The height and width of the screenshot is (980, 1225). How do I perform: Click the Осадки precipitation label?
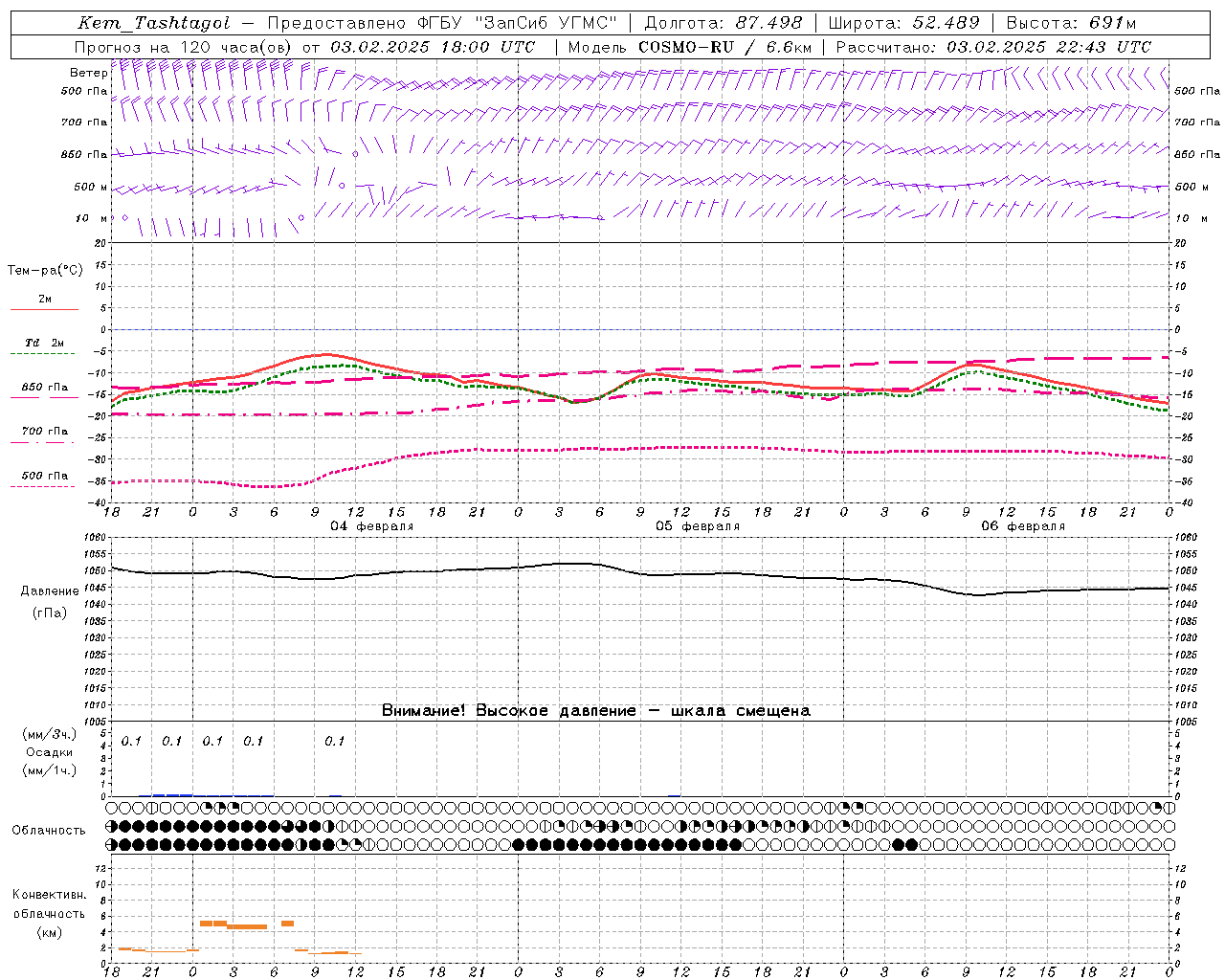50,752
